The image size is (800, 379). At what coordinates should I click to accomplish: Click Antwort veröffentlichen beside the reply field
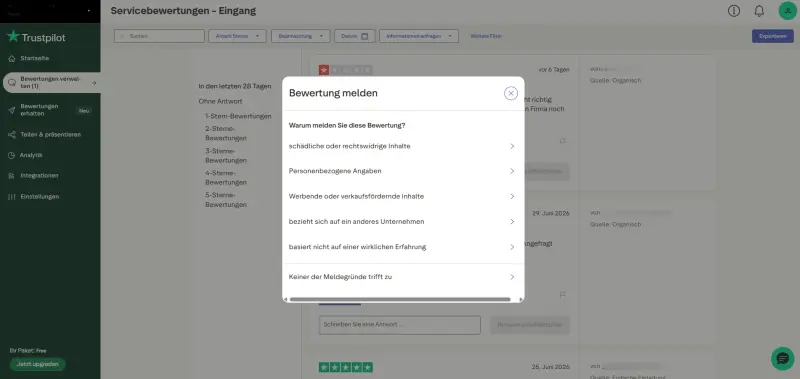(530, 325)
